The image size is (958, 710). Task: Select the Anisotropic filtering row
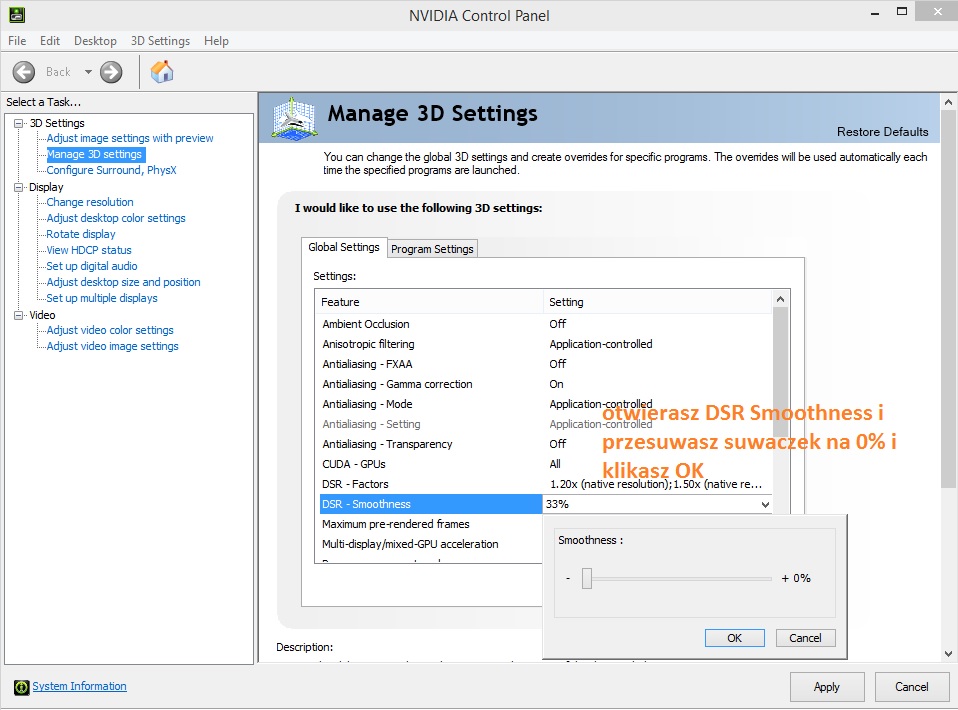(546, 345)
